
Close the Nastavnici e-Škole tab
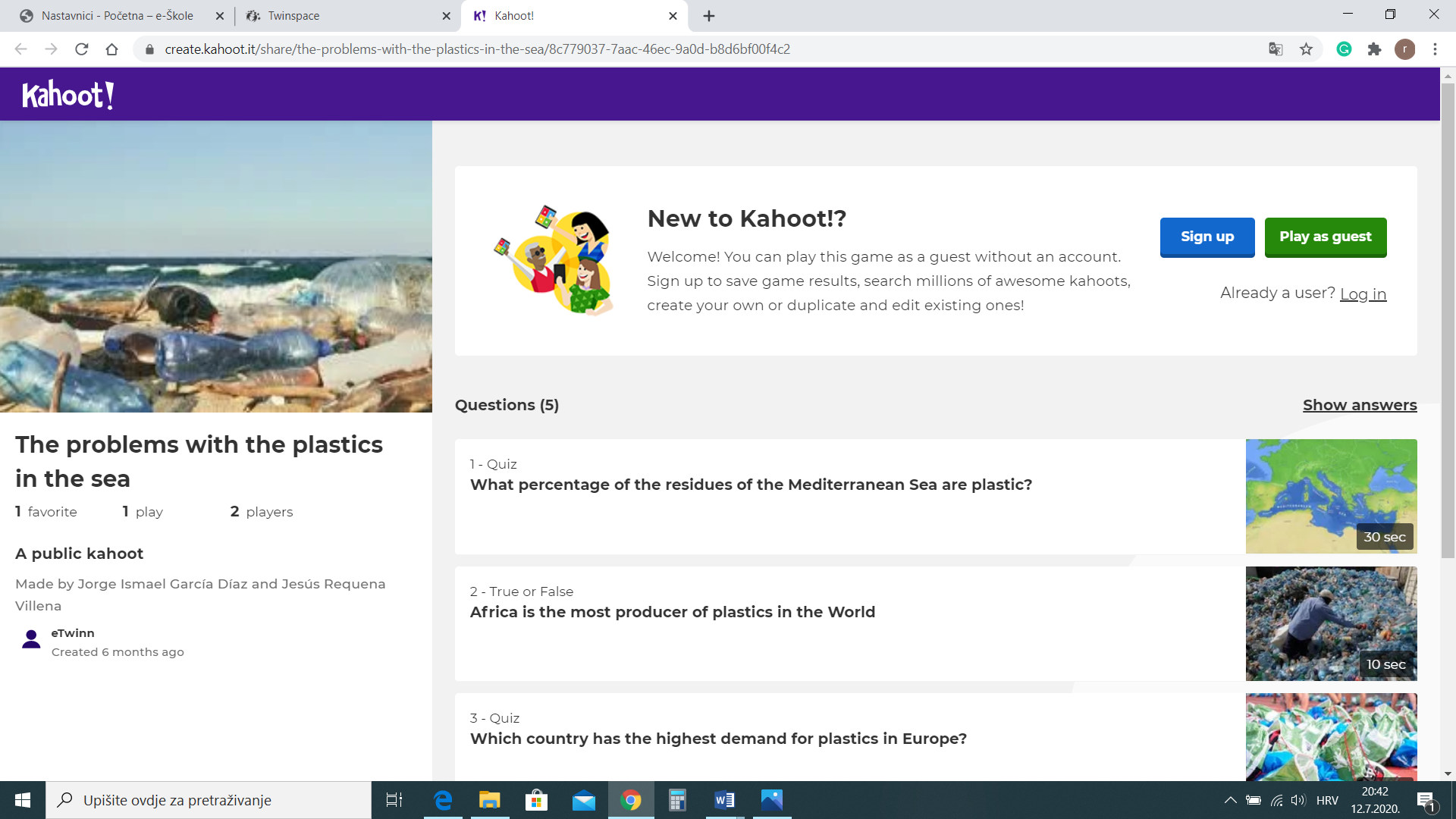(220, 16)
